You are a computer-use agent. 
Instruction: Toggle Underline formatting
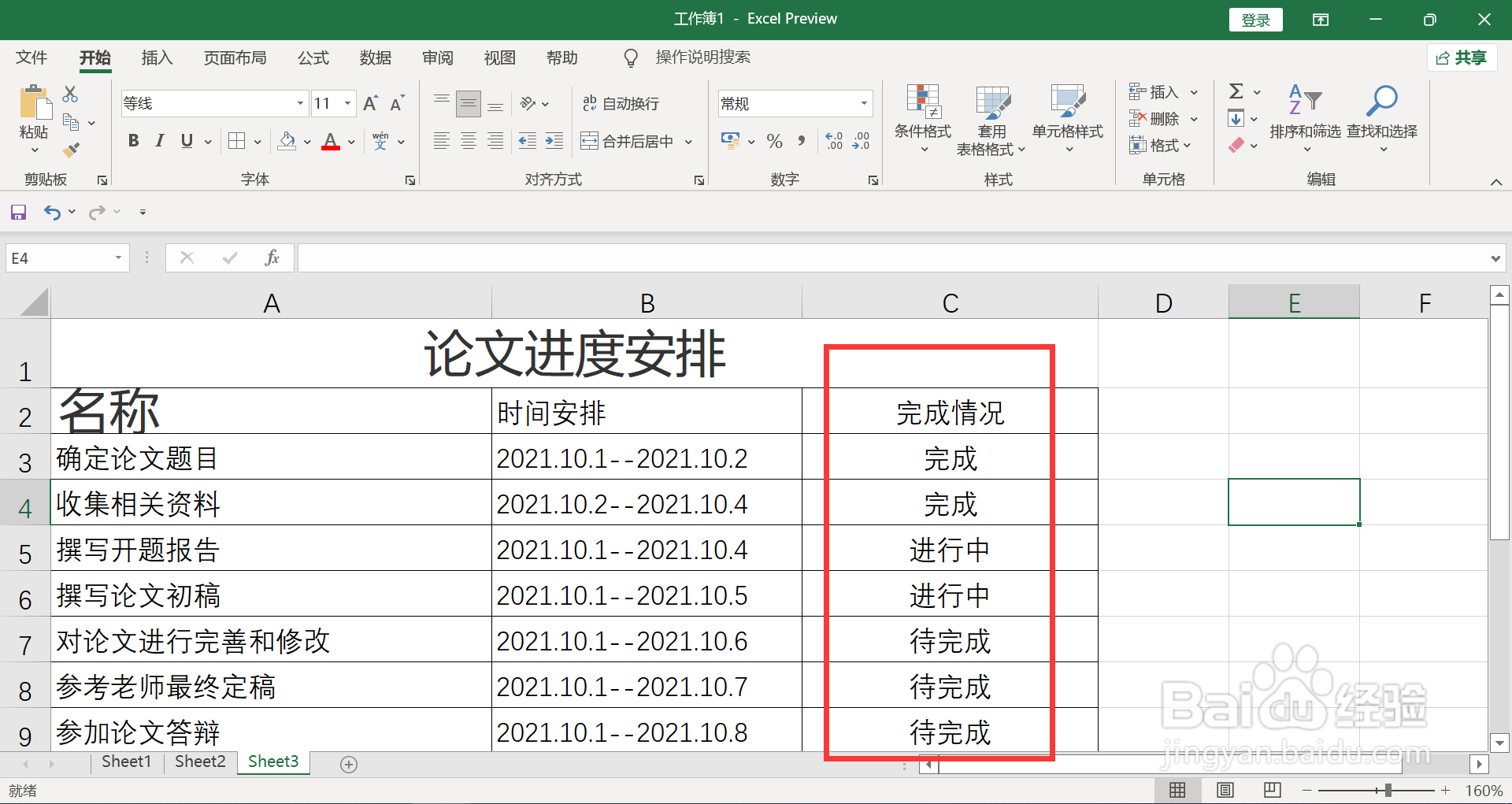tap(187, 141)
